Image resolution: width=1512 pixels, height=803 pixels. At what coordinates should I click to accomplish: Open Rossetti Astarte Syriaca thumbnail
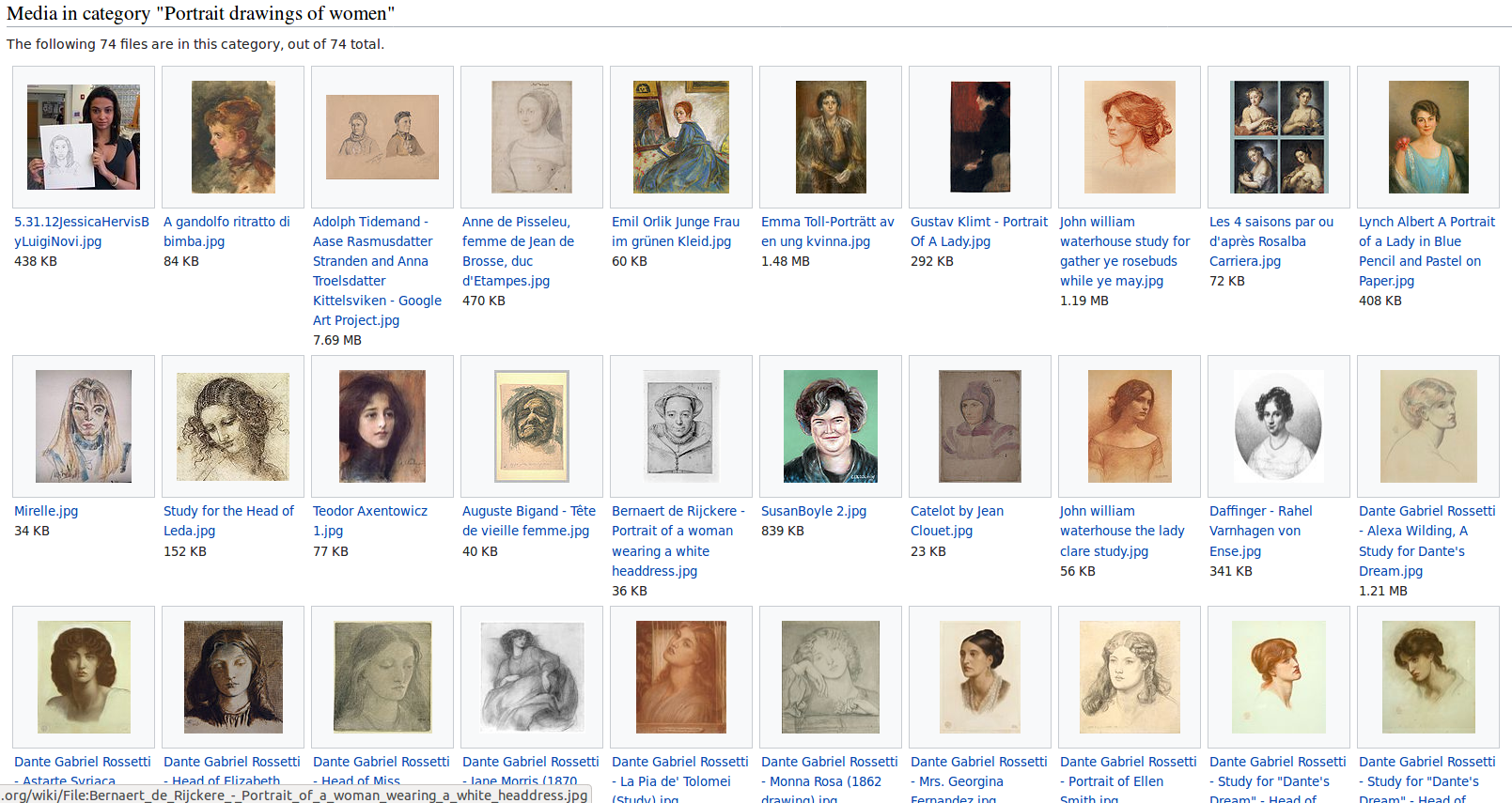click(84, 677)
